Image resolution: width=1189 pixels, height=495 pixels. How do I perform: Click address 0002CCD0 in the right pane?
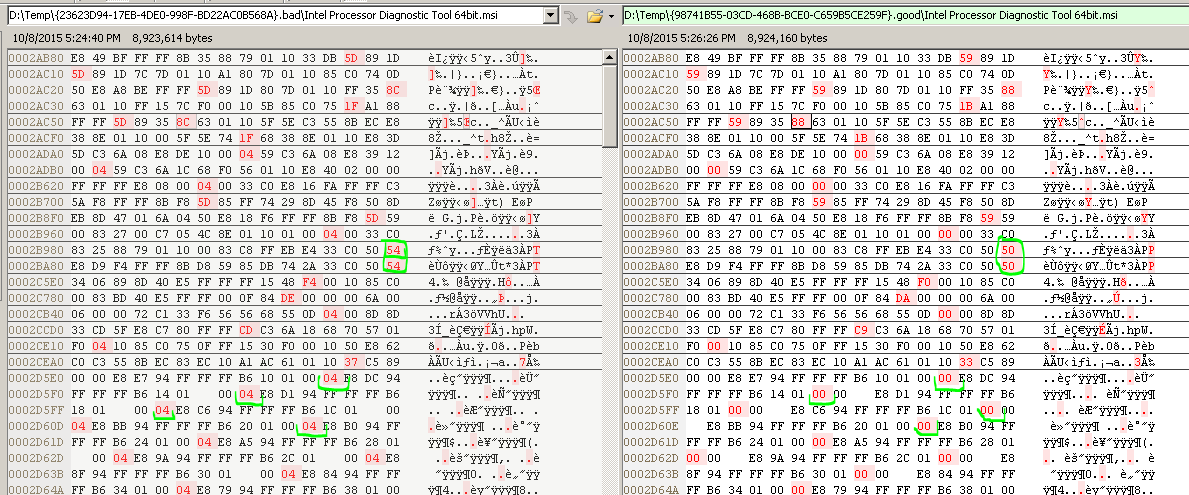pyautogui.click(x=649, y=331)
